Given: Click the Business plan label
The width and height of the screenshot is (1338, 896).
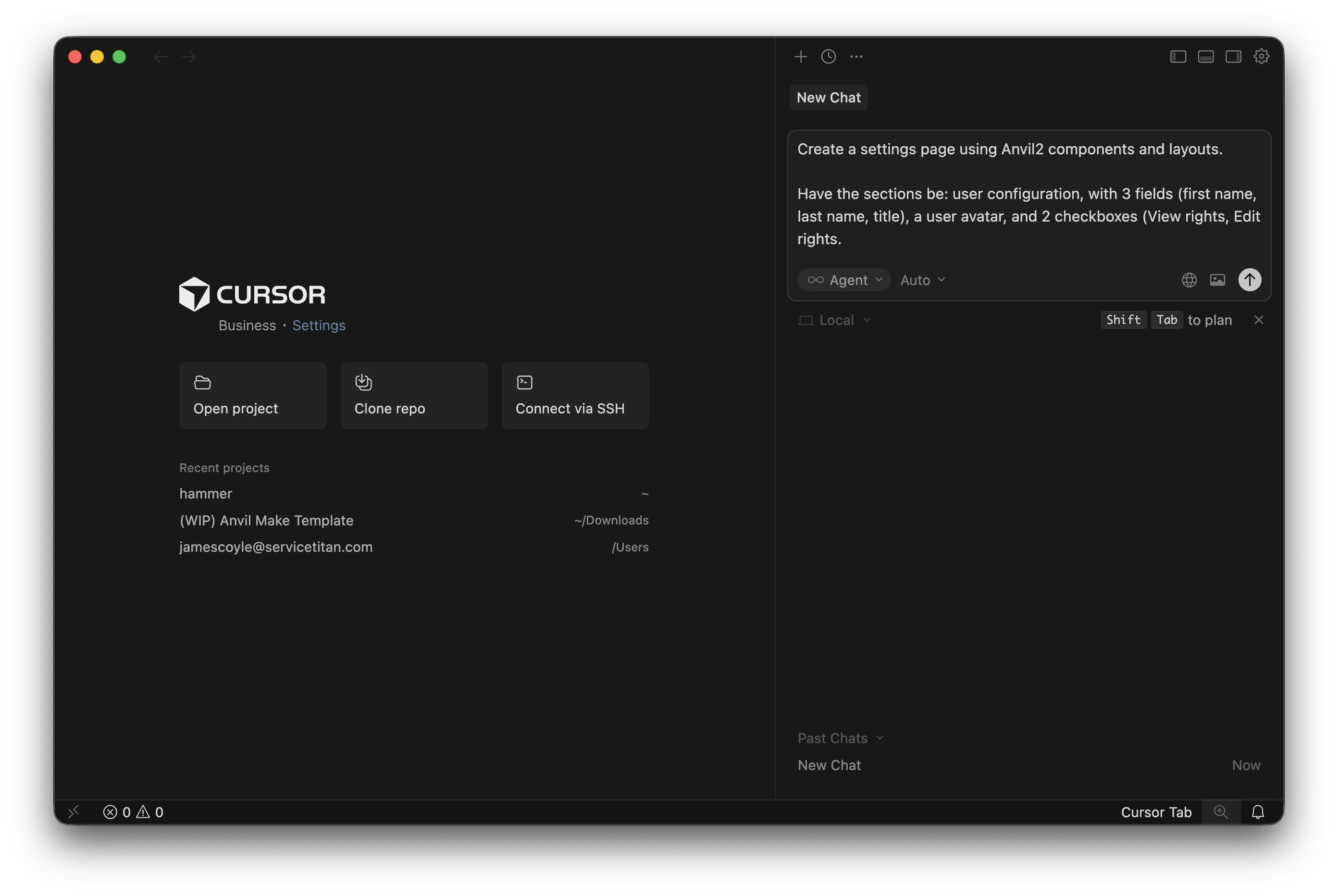Looking at the screenshot, I should pos(247,325).
